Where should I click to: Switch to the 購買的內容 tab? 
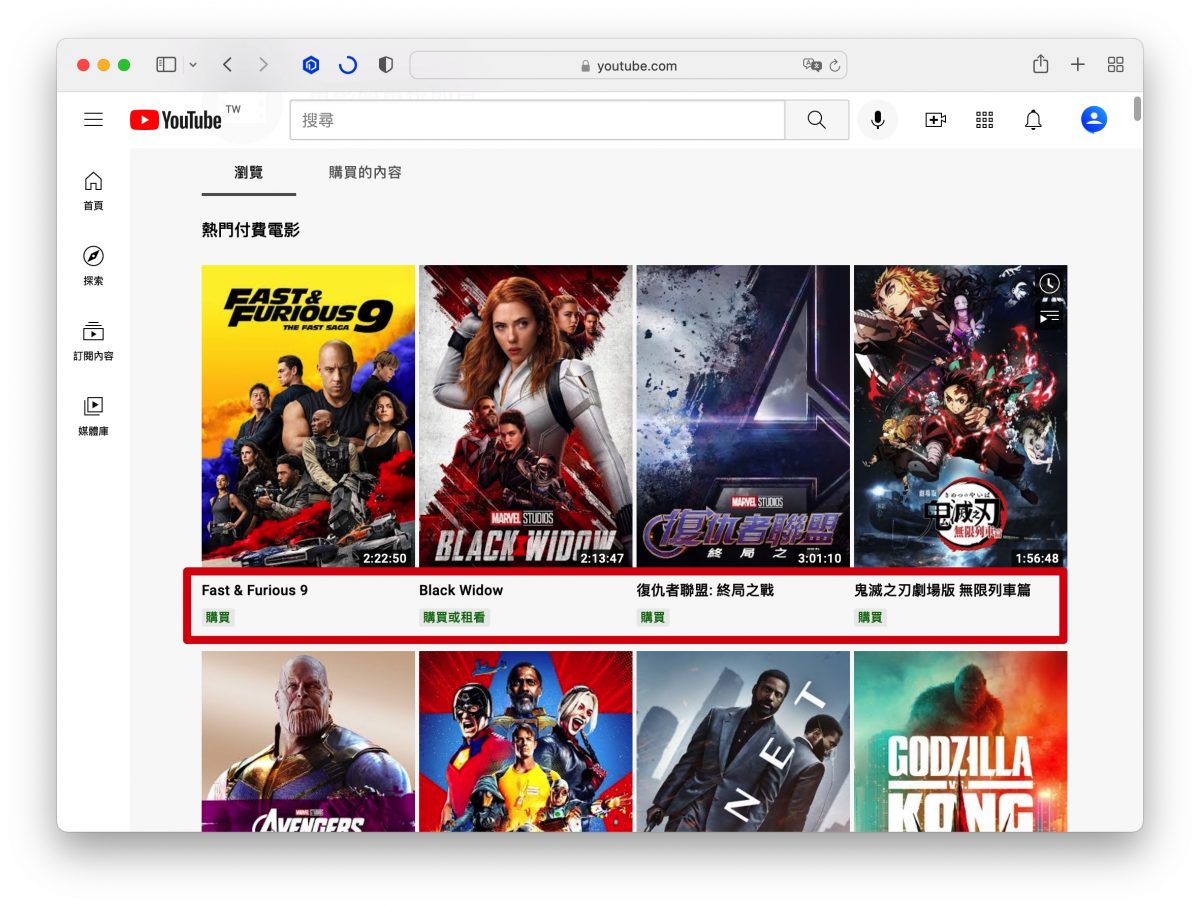coord(365,172)
